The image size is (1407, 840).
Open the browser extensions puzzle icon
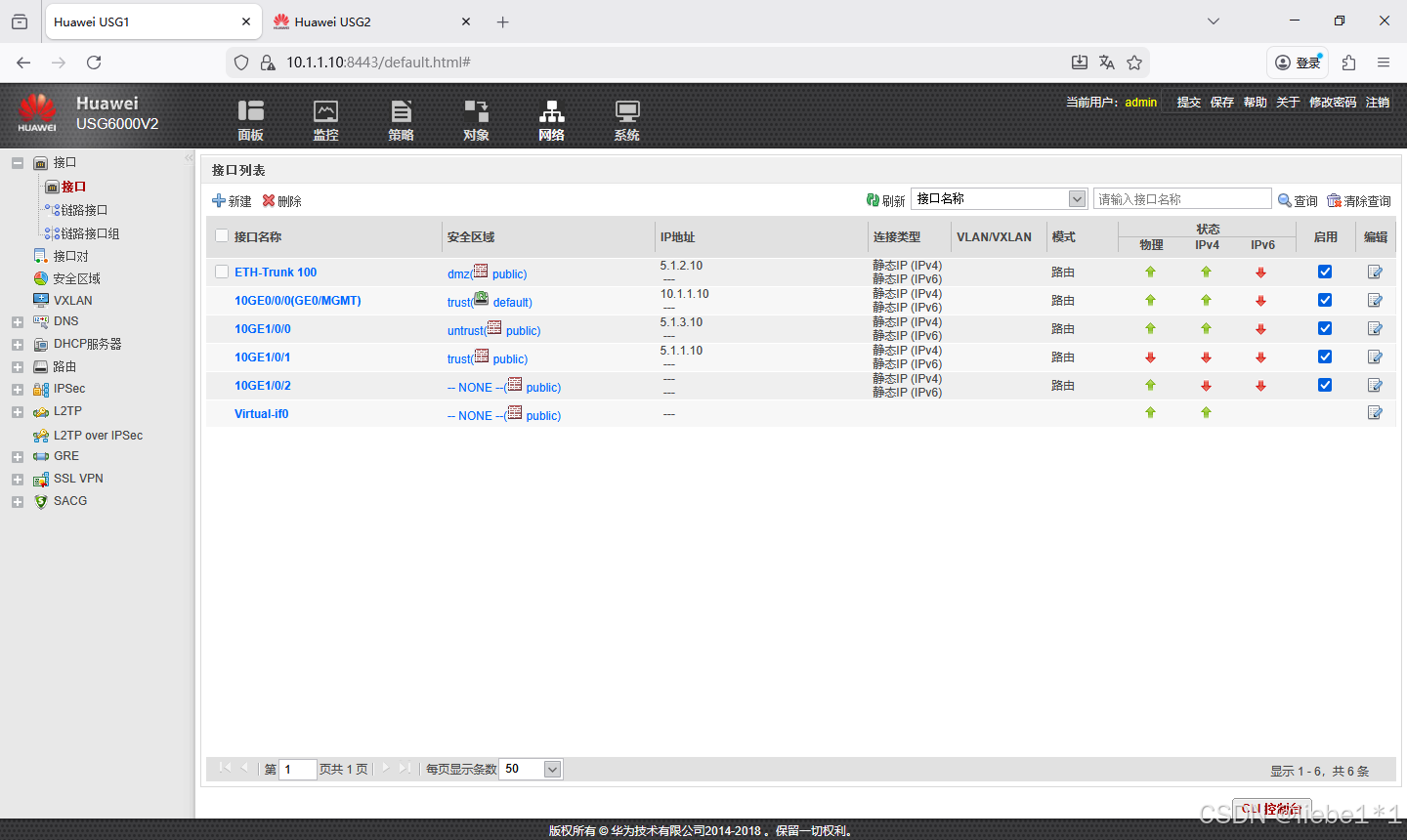pos(1349,63)
